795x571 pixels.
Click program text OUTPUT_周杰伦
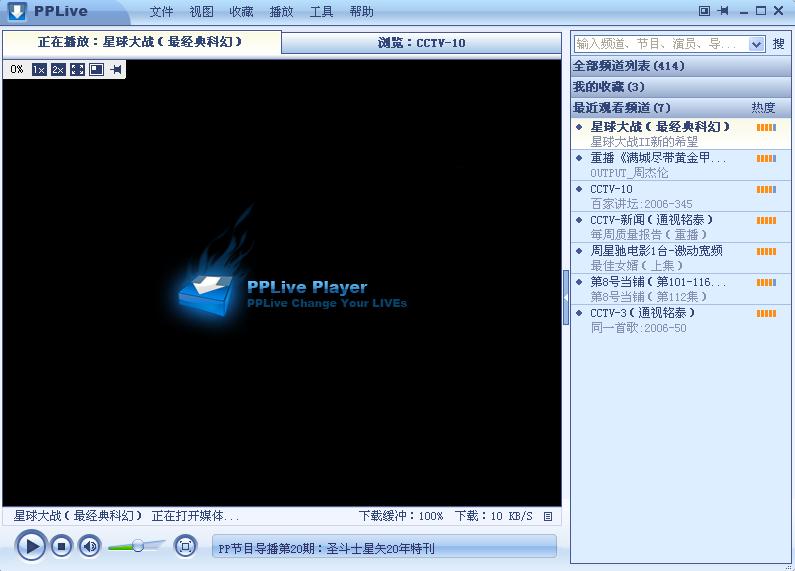[629, 173]
